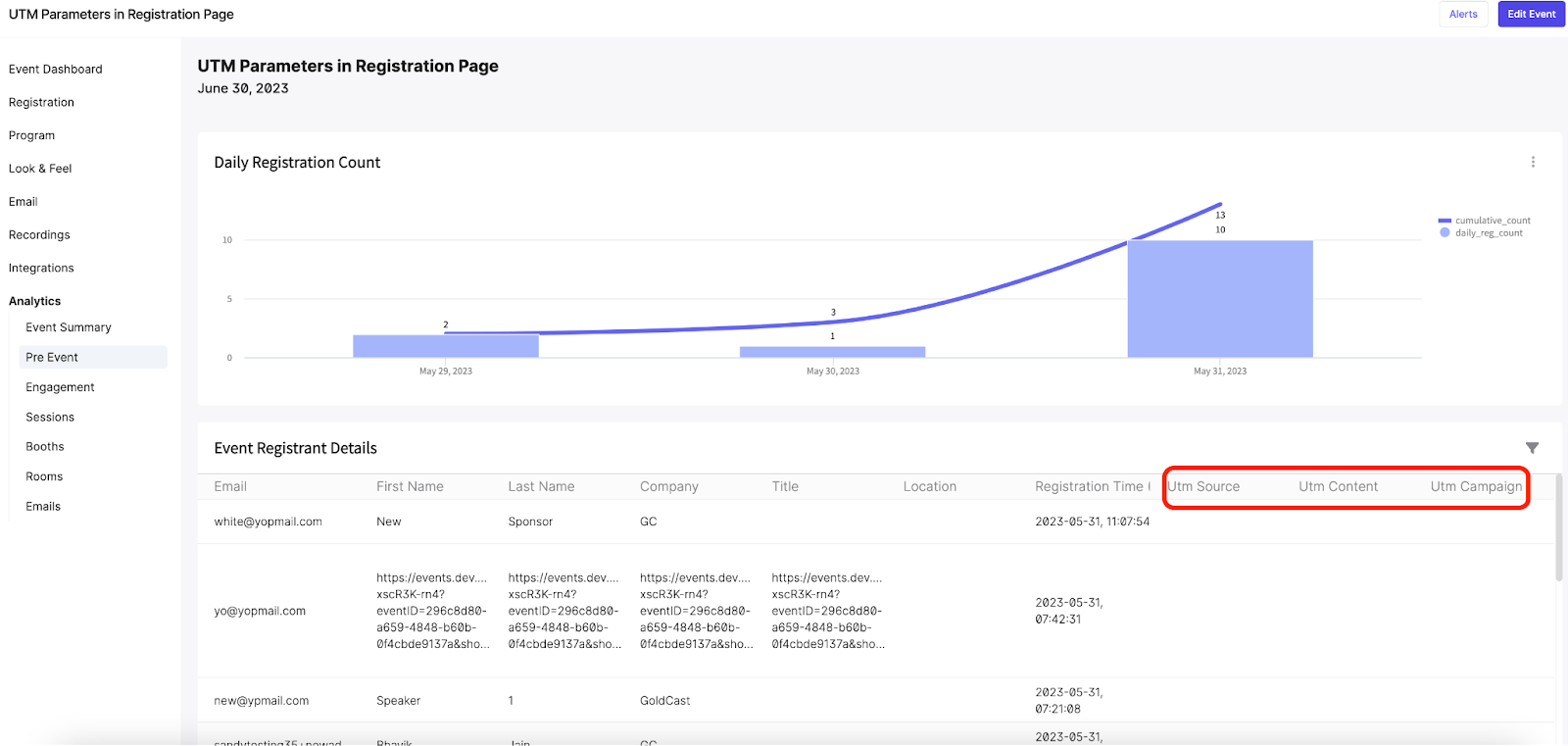1568x746 pixels.
Task: Open Sessions analytics page
Action: 50,417
